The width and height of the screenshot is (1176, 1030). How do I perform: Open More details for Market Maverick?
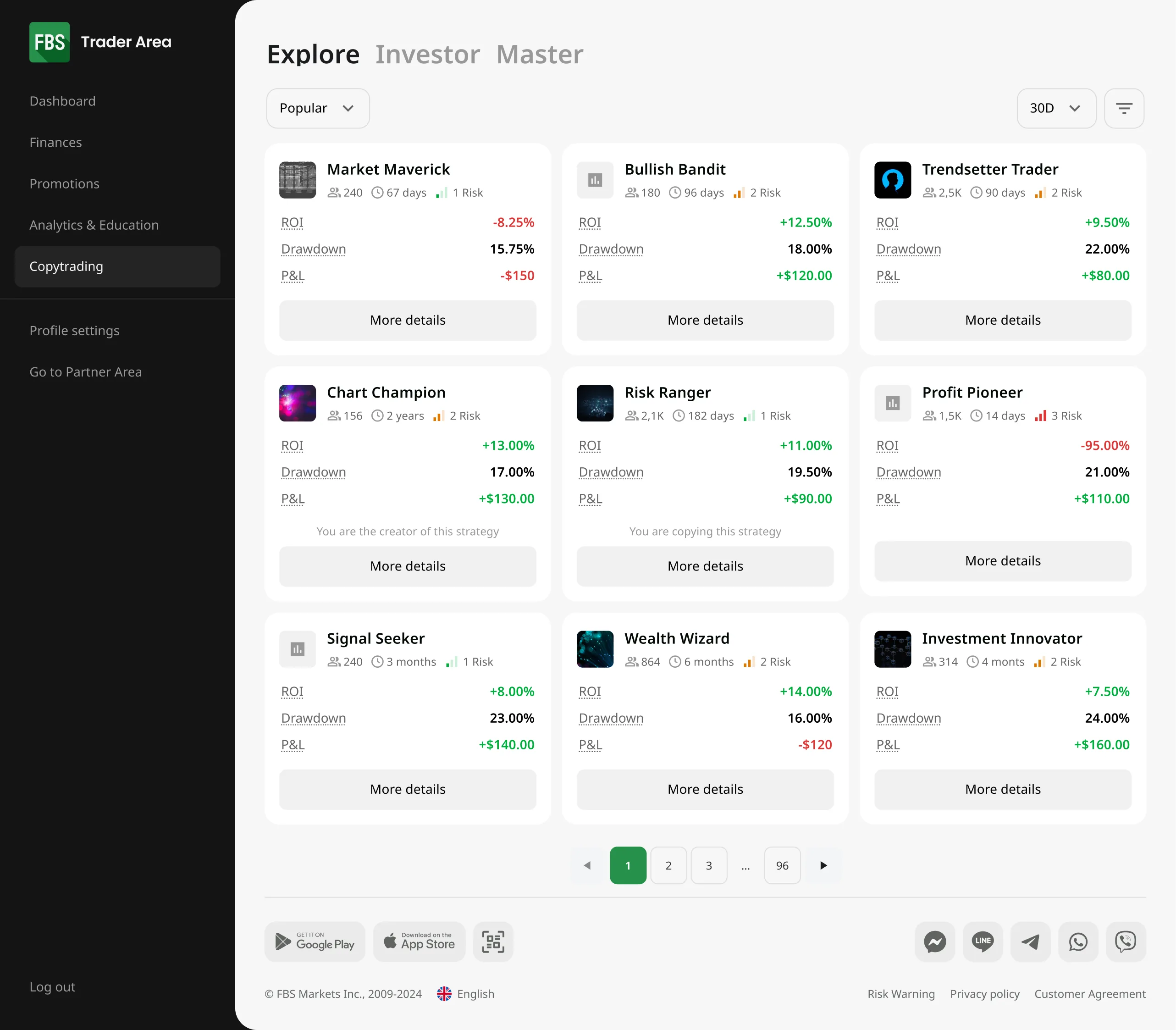(407, 320)
